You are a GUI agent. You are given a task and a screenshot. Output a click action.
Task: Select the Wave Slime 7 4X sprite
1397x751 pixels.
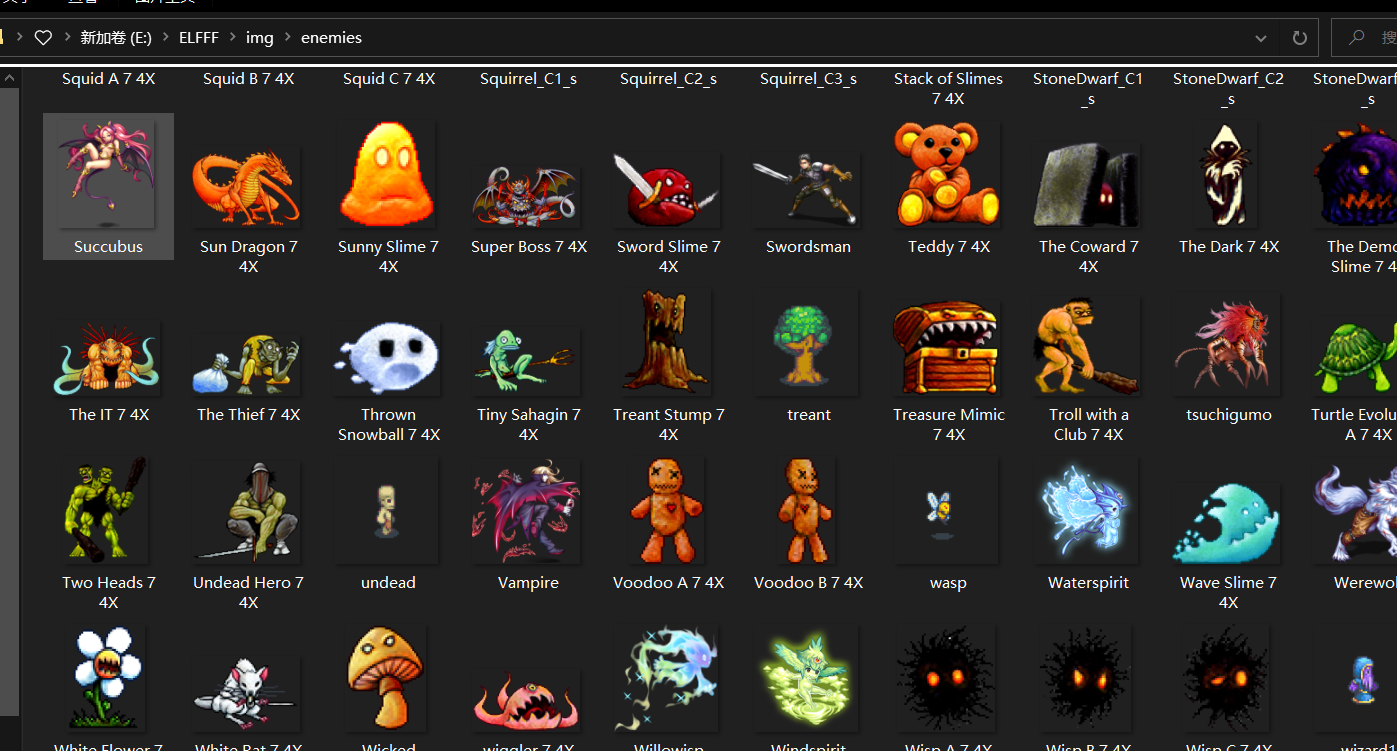[1228, 522]
